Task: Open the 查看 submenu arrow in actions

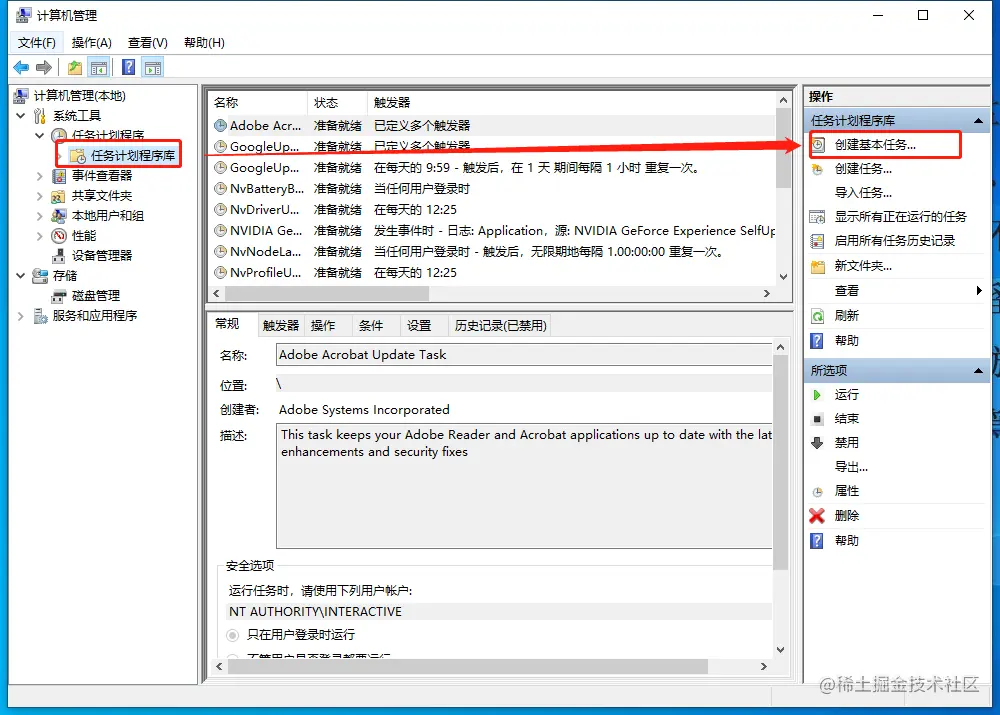Action: pyautogui.click(x=979, y=291)
